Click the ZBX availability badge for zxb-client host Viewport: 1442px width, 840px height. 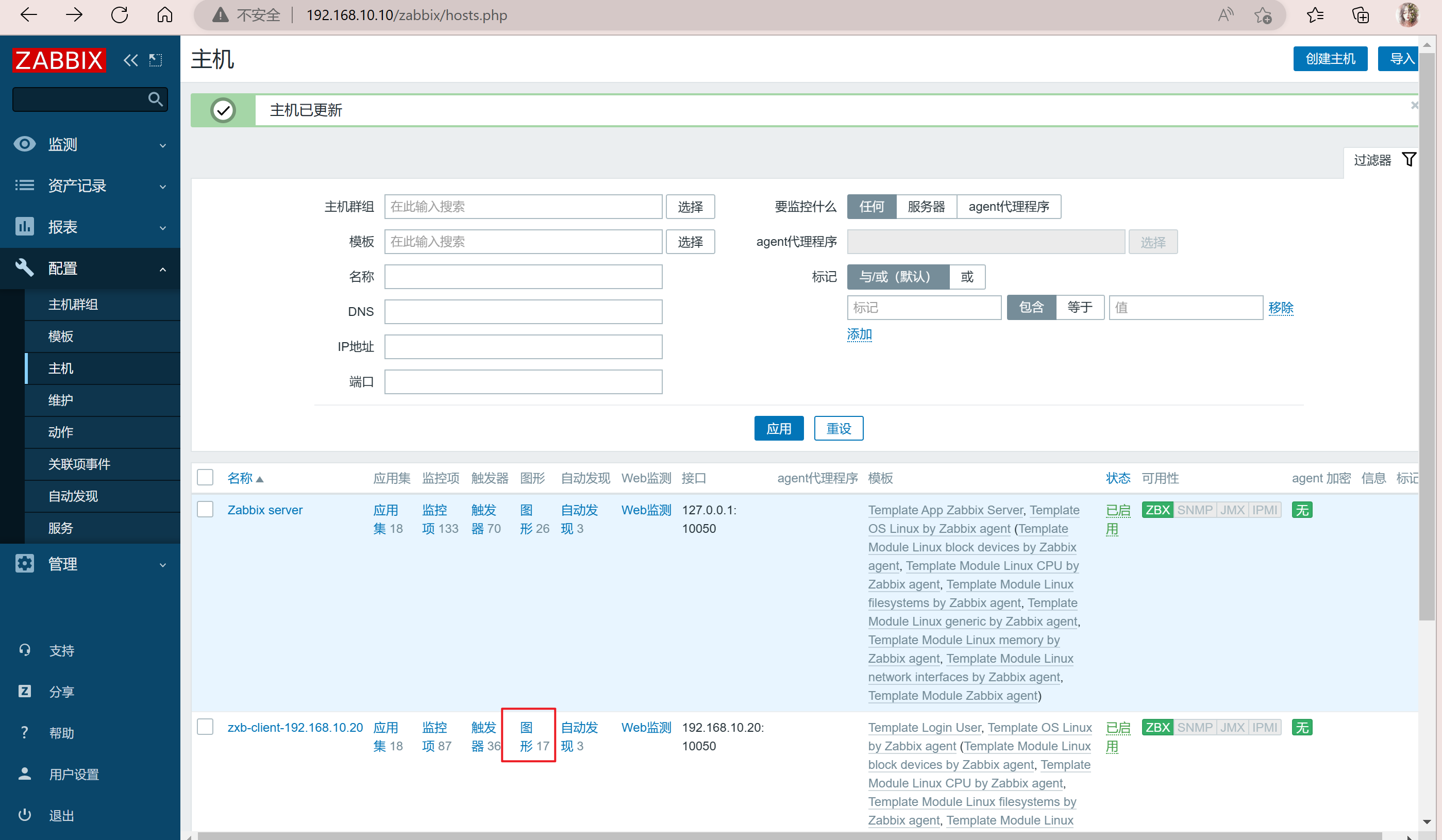[1158, 727]
